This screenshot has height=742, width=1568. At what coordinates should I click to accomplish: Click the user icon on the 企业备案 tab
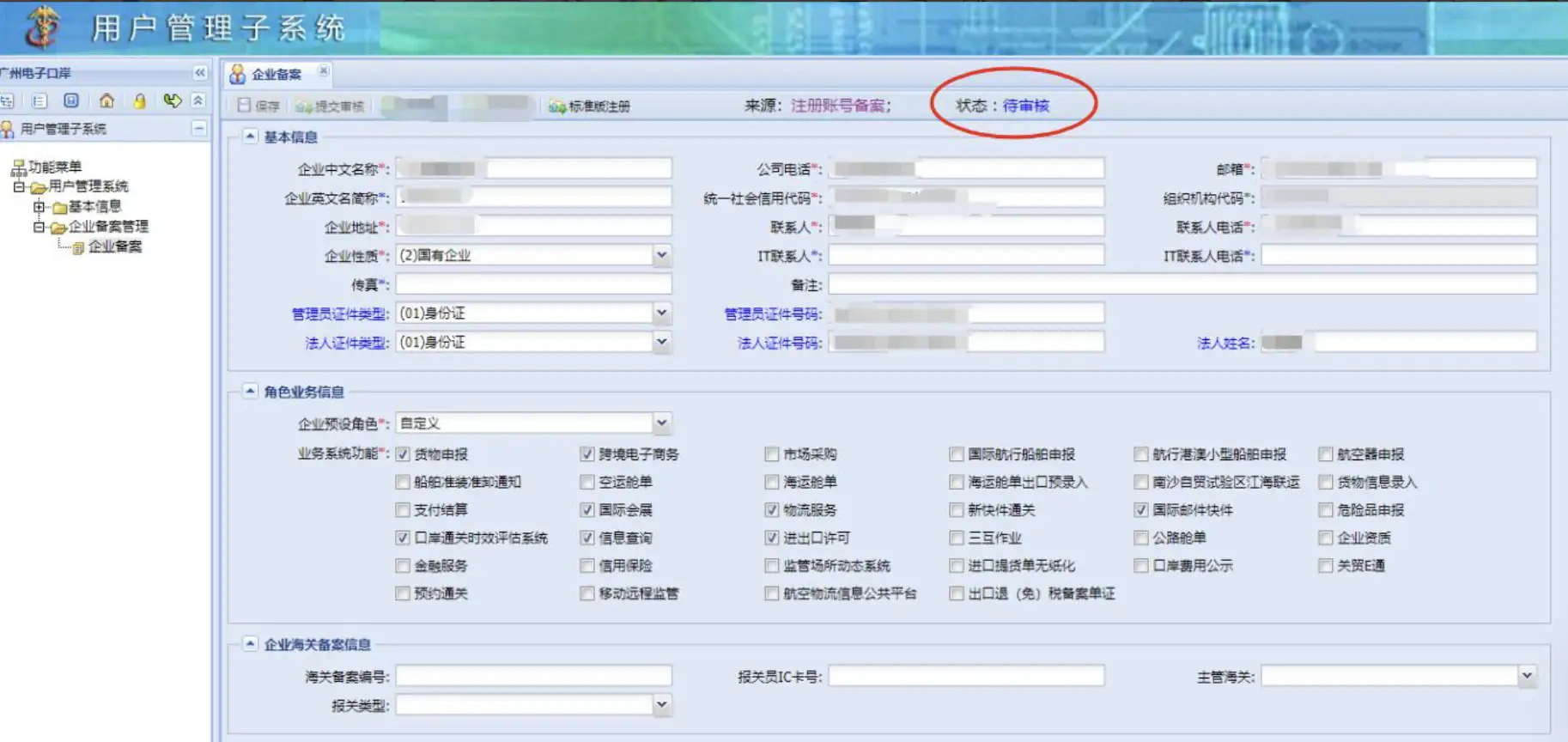coord(238,75)
